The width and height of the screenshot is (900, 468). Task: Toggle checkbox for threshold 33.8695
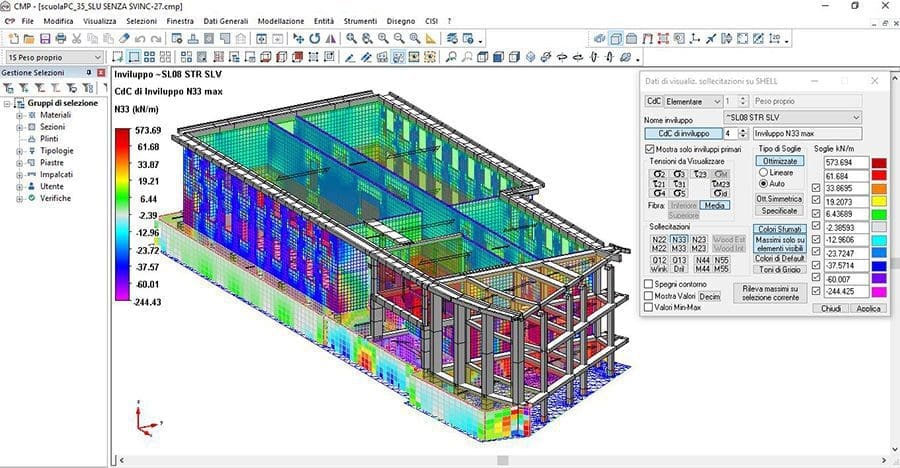click(x=816, y=188)
